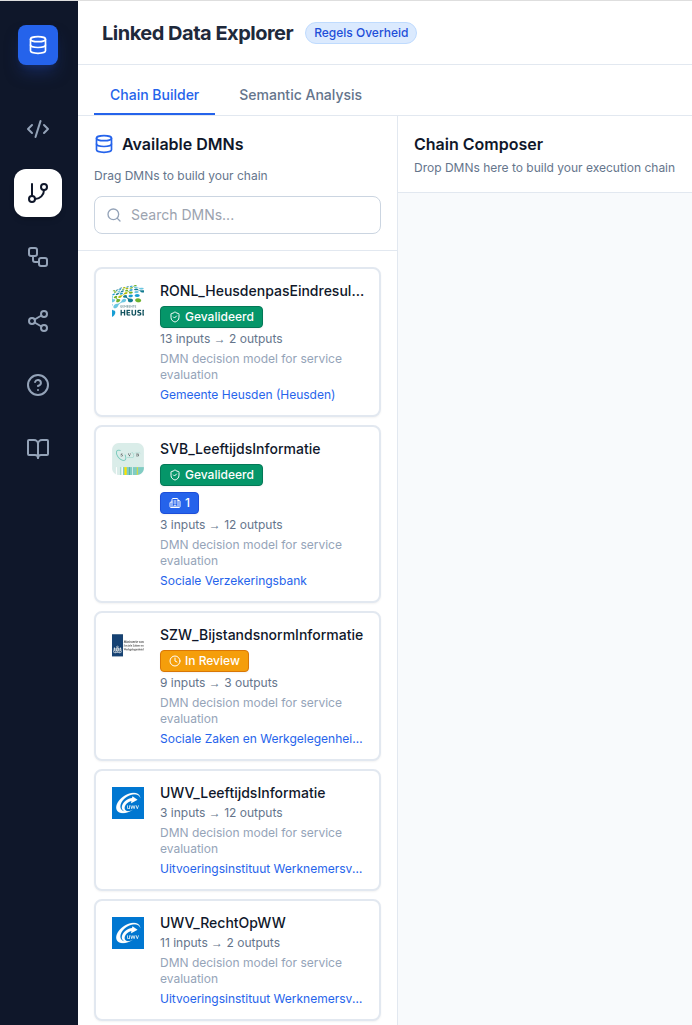Open Uitvoeringsinstituut link under UWV_LeeftijdsInformatie
This screenshot has width=692, height=1025.
coord(261,869)
